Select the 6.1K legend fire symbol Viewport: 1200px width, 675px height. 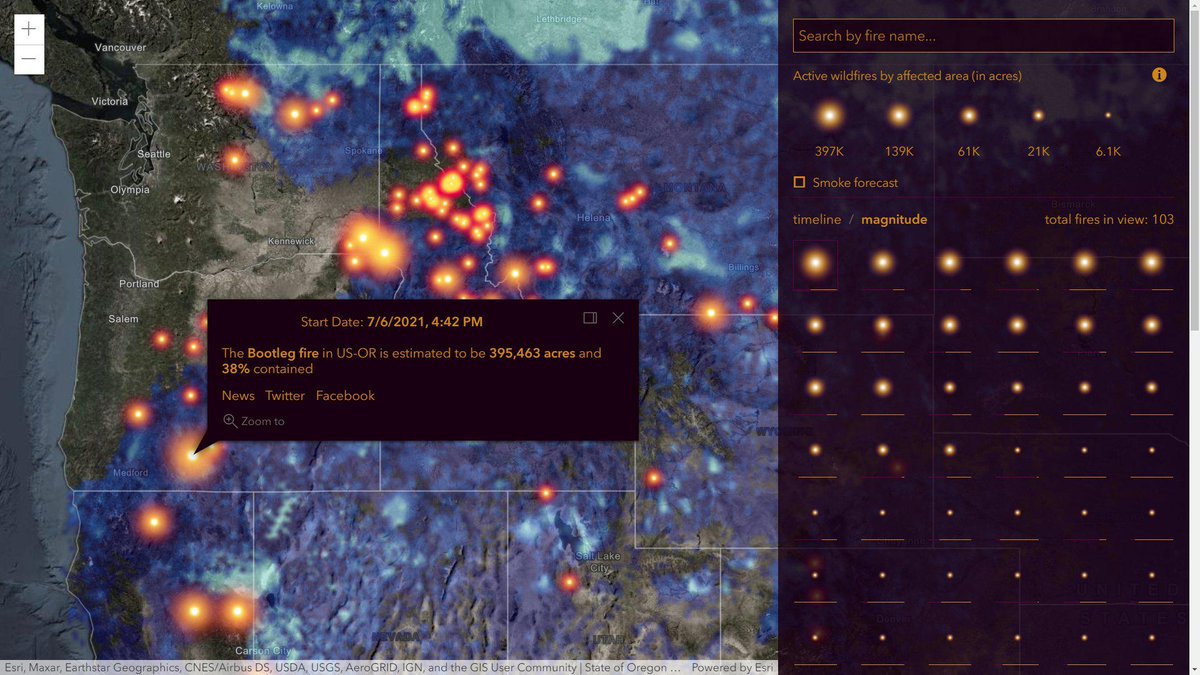click(1108, 116)
